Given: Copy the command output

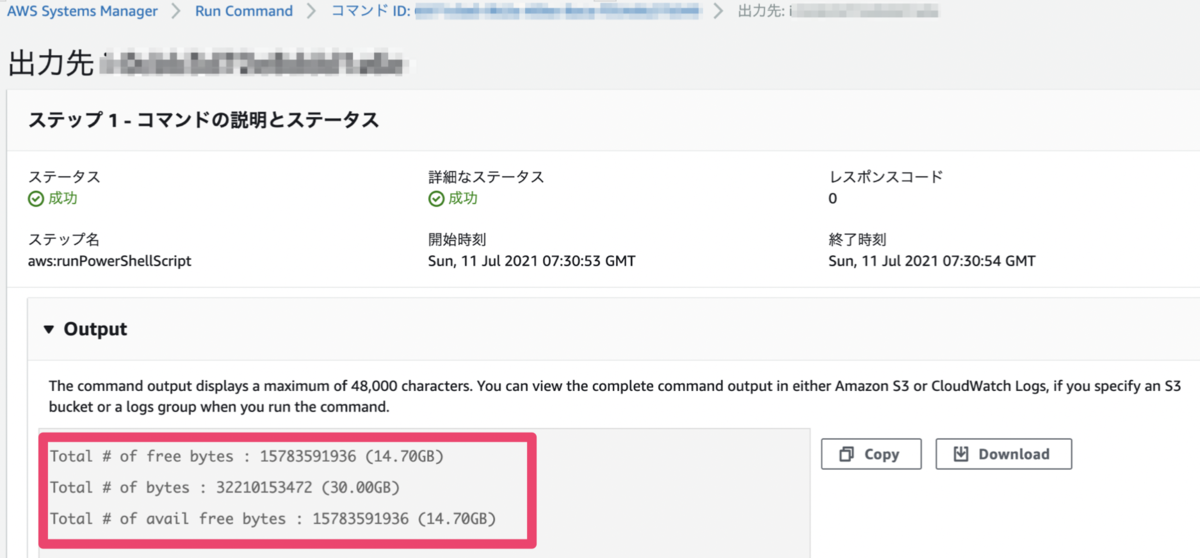Looking at the screenshot, I should click(869, 454).
